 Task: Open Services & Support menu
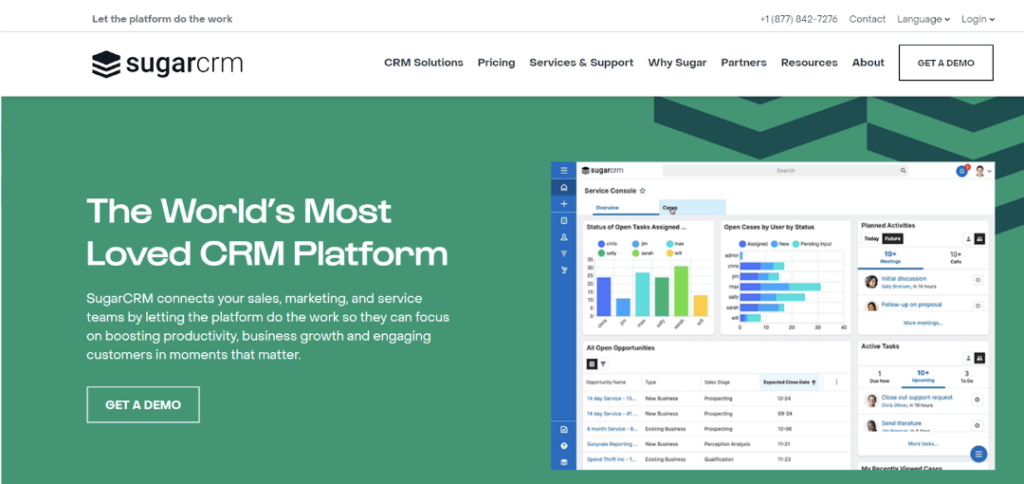pos(581,63)
